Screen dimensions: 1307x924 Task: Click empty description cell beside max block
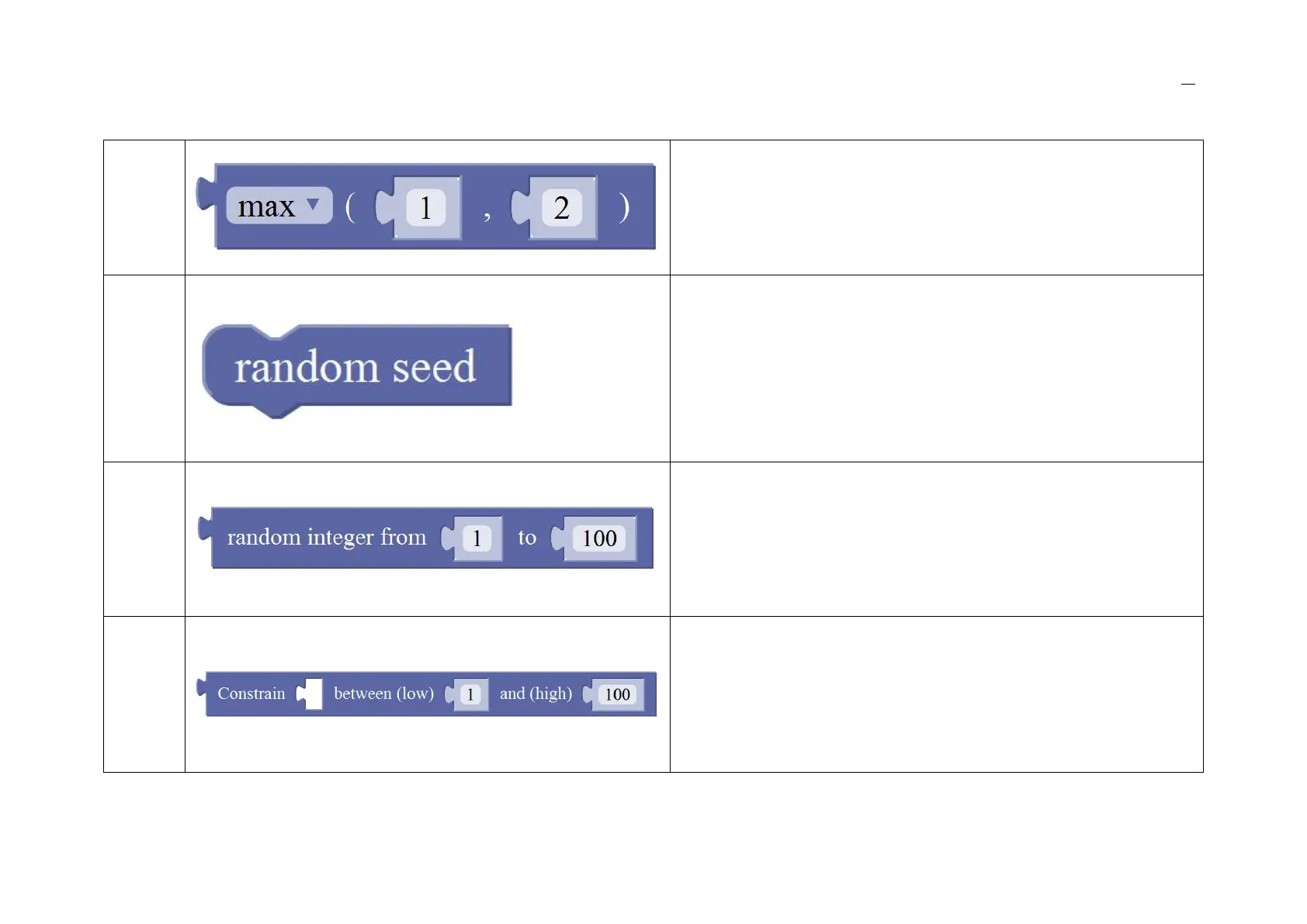(x=936, y=207)
